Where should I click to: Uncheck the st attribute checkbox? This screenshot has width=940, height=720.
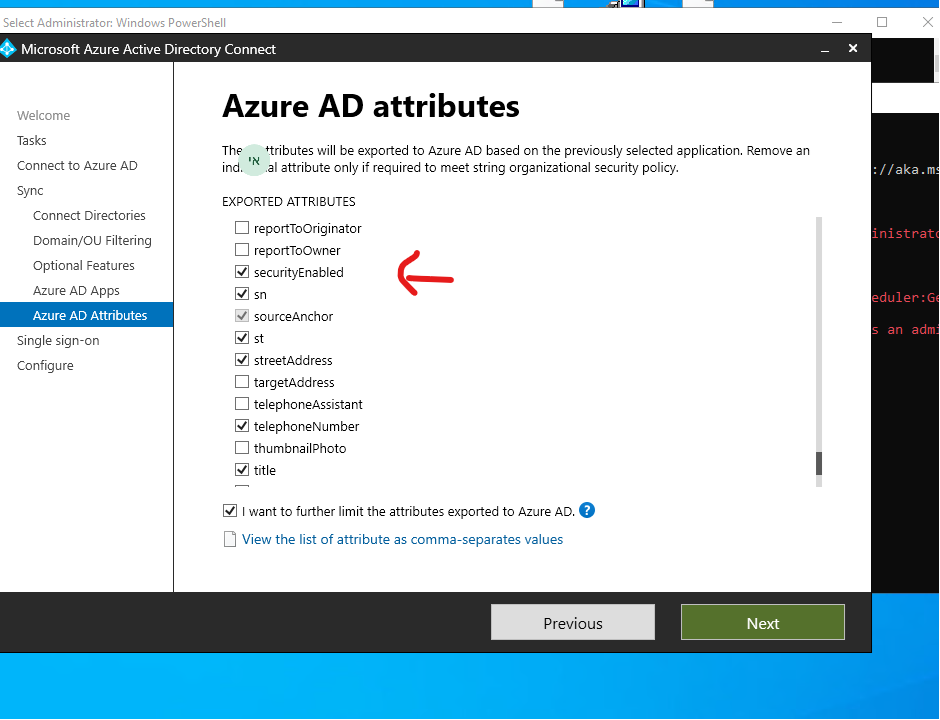pos(242,338)
